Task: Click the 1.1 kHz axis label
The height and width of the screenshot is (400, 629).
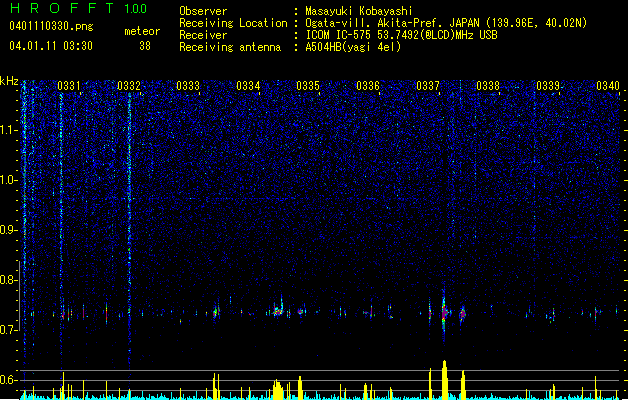Action: click(8, 130)
